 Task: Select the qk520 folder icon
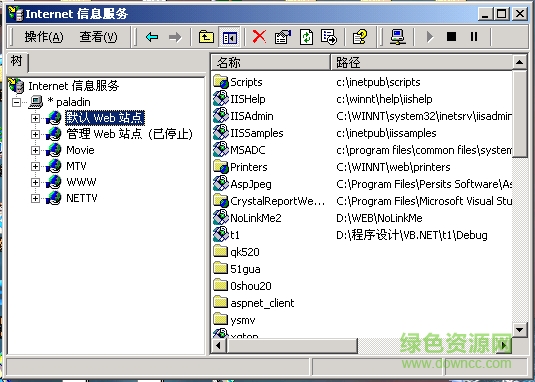click(x=220, y=252)
